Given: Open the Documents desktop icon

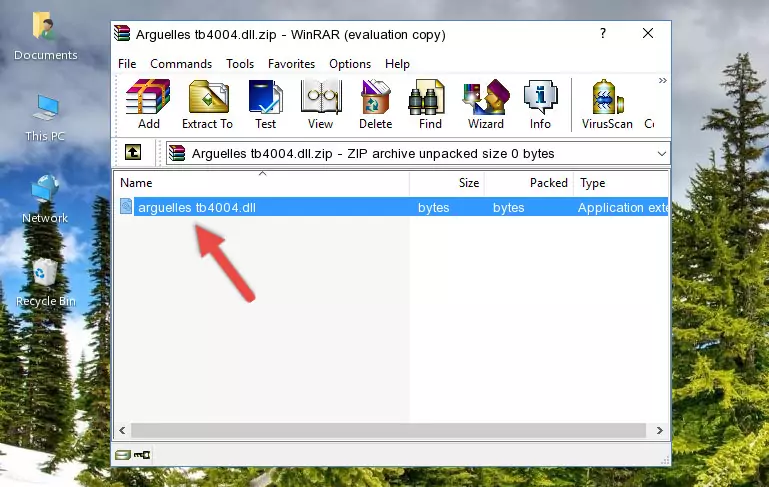Looking at the screenshot, I should [46, 36].
